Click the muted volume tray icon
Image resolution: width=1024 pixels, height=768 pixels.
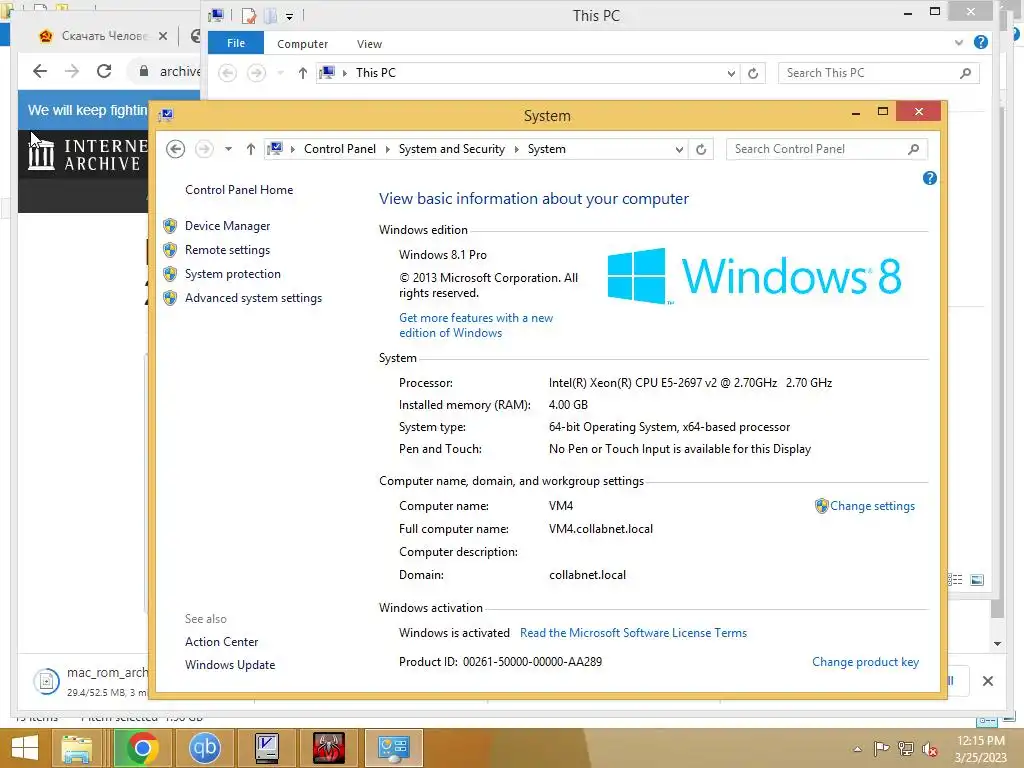click(930, 749)
